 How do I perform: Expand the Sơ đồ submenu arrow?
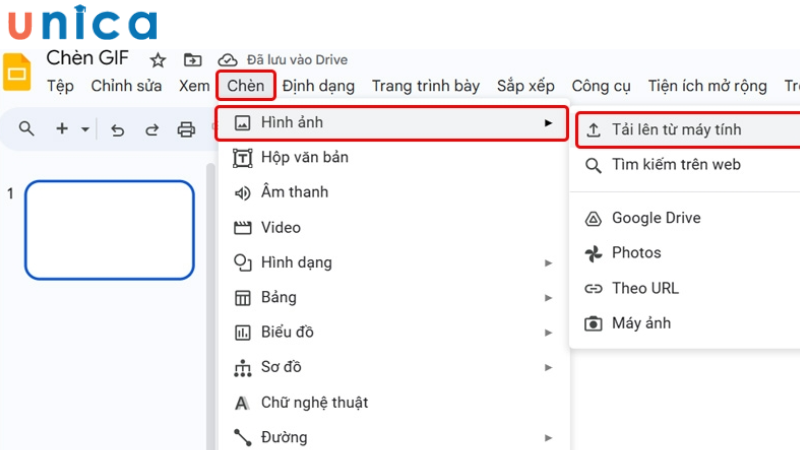548,367
